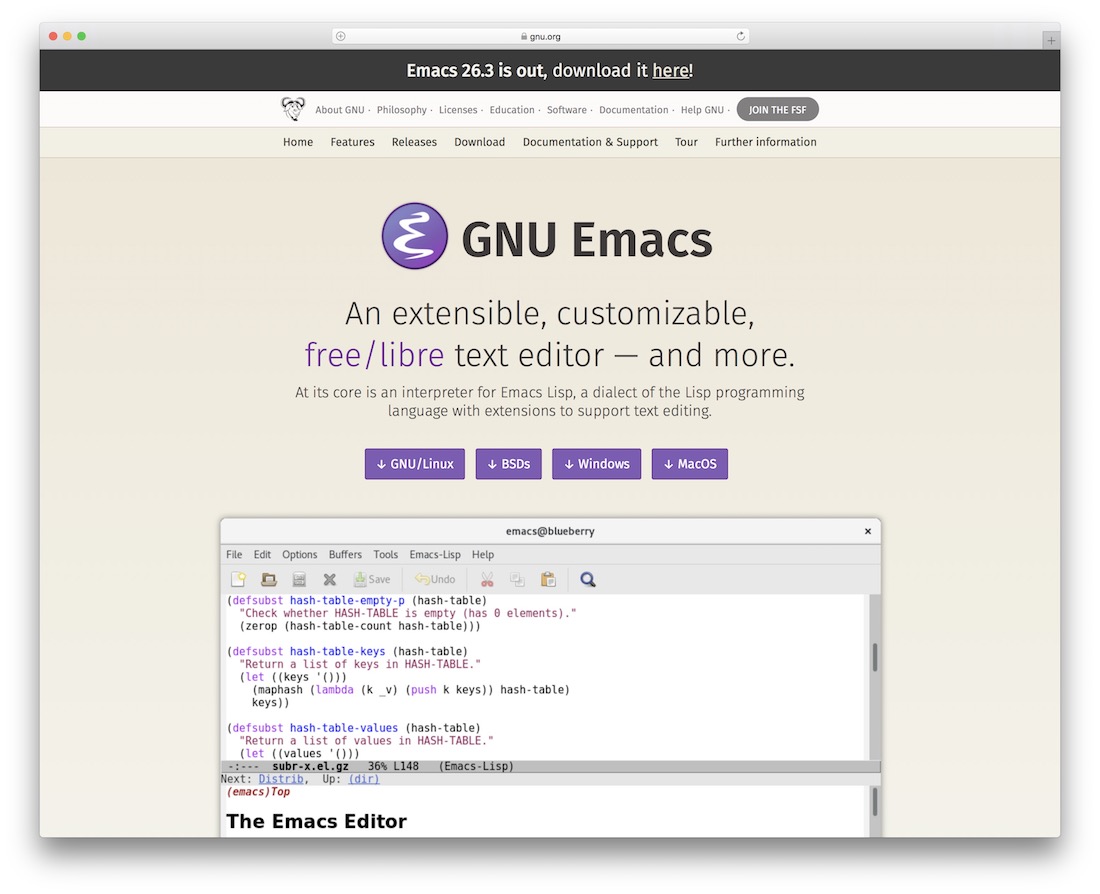The image size is (1100, 894).
Task: Open the Options menu in Emacs
Action: pyautogui.click(x=300, y=554)
